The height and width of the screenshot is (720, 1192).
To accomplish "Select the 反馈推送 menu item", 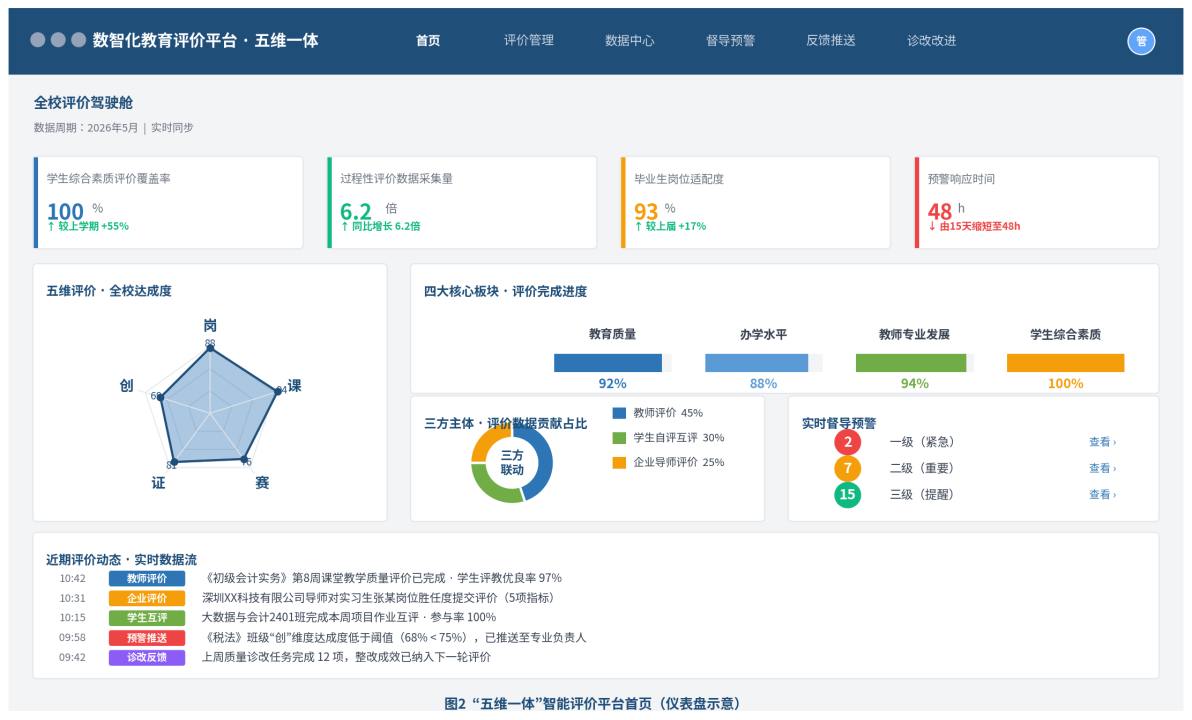I will click(831, 40).
